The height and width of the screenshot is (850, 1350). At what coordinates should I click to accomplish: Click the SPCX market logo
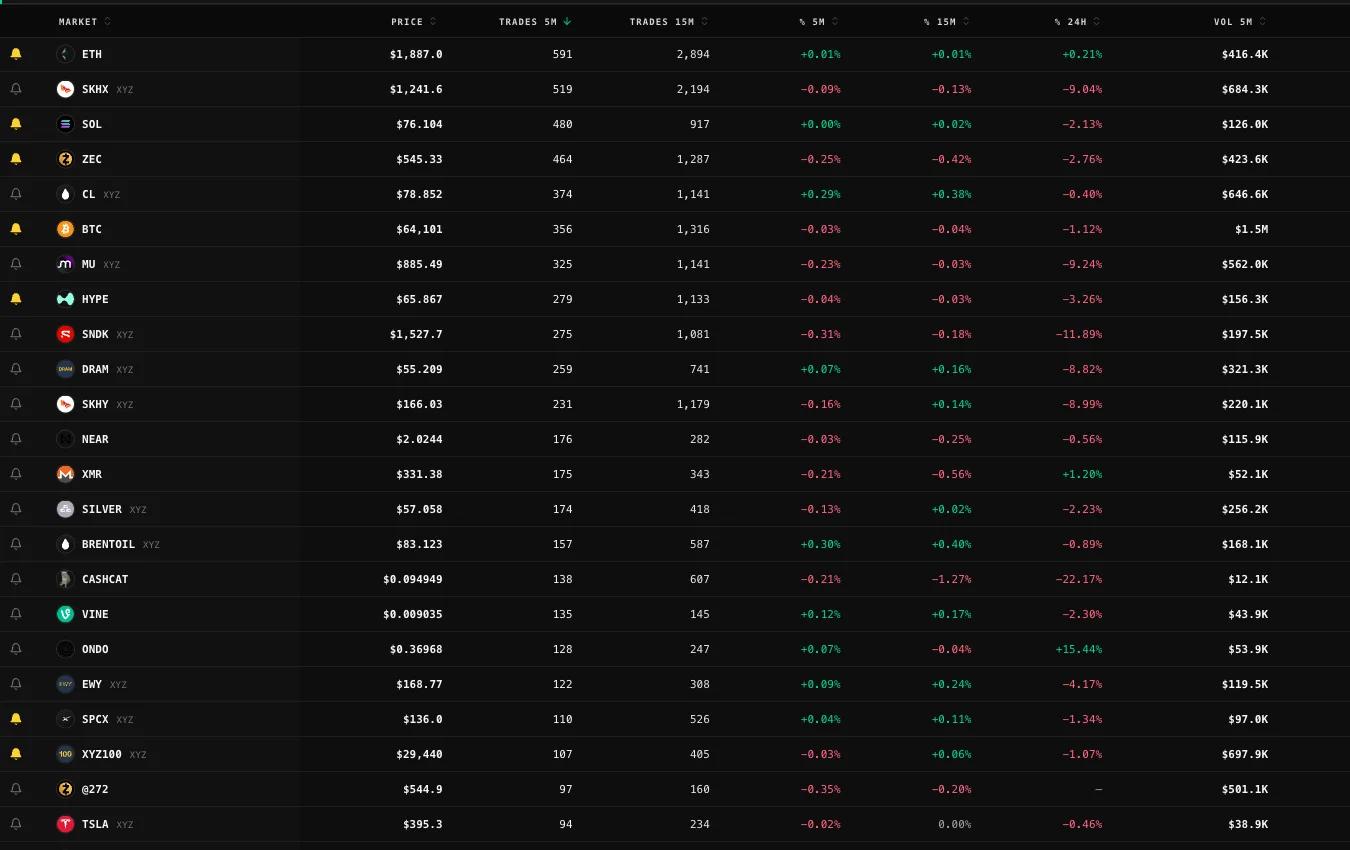[x=65, y=719]
